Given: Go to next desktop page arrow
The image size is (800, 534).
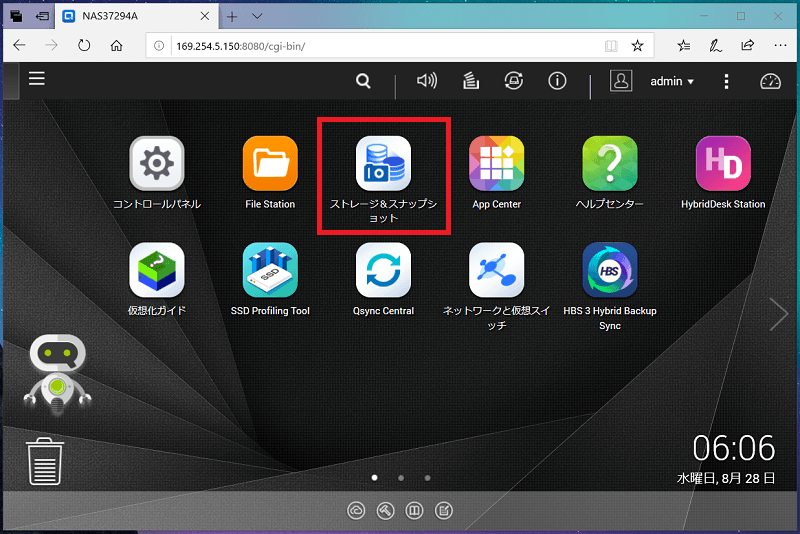Looking at the screenshot, I should coord(779,314).
